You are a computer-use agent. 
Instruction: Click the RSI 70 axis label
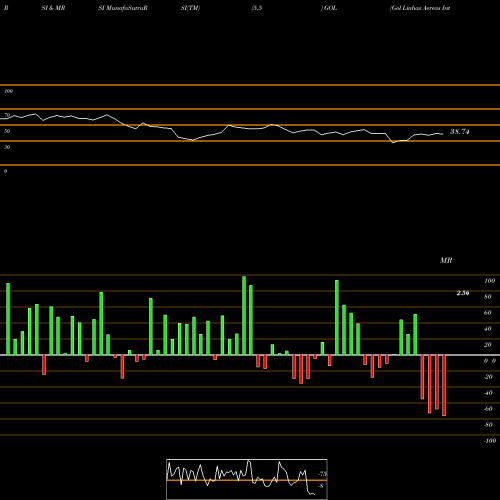point(7,115)
